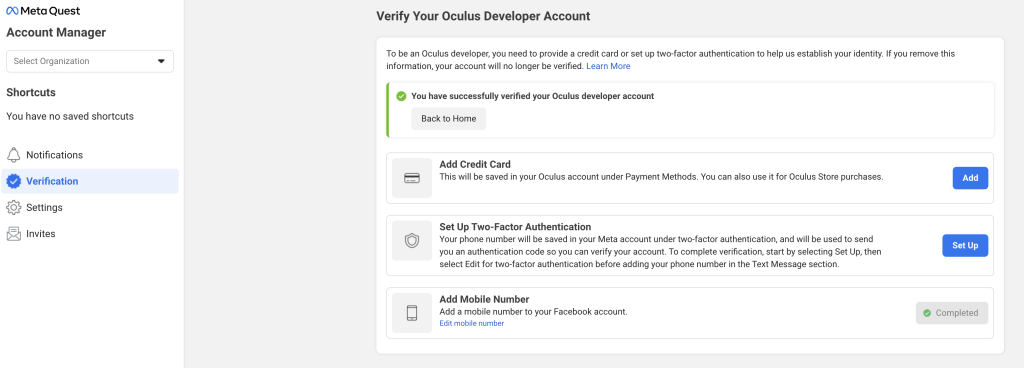
Task: Open Invites in the sidebar
Action: coord(90,234)
